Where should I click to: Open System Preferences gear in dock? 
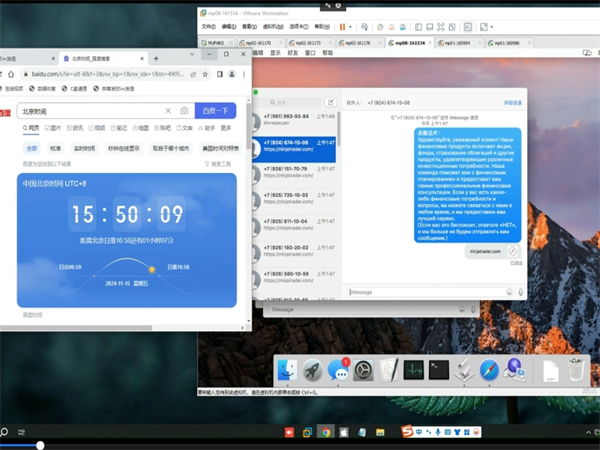[363, 370]
